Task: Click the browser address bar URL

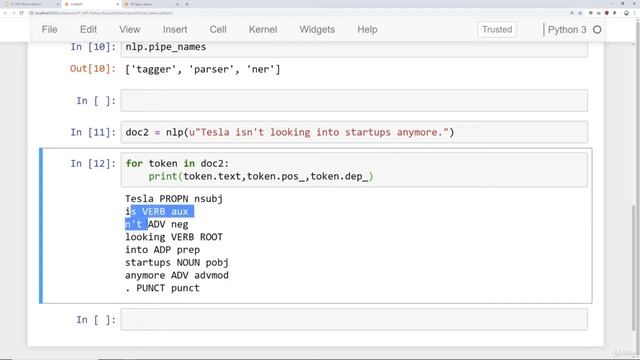Action: 104,13
